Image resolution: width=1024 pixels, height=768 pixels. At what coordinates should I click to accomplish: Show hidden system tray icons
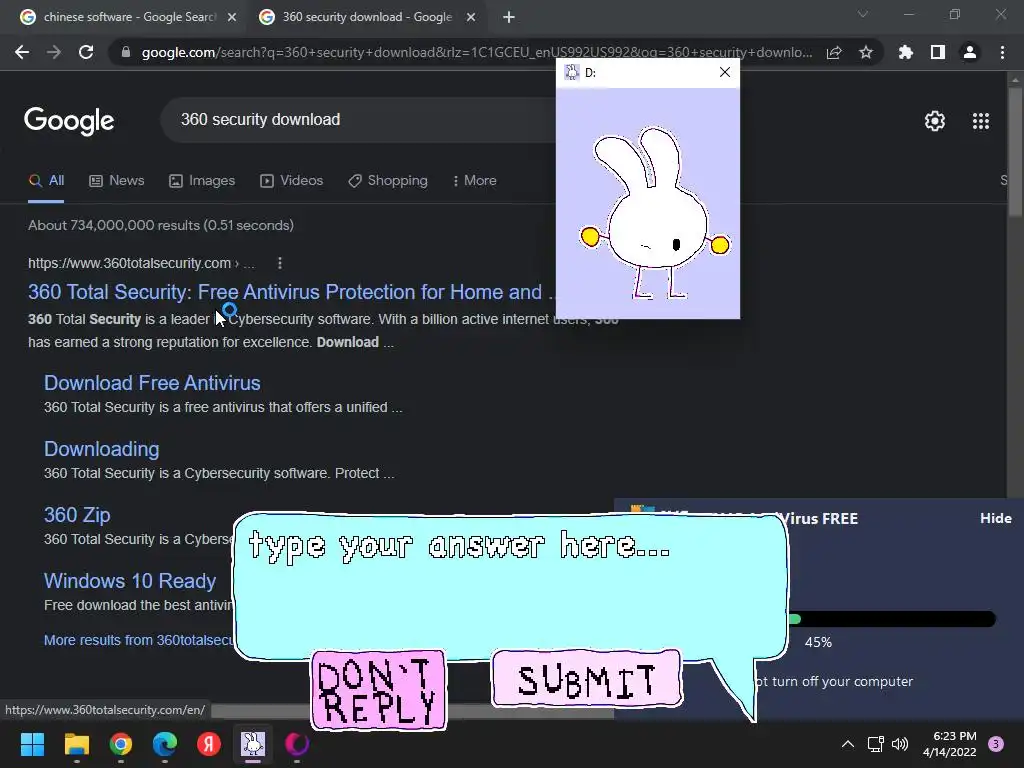[x=848, y=744]
